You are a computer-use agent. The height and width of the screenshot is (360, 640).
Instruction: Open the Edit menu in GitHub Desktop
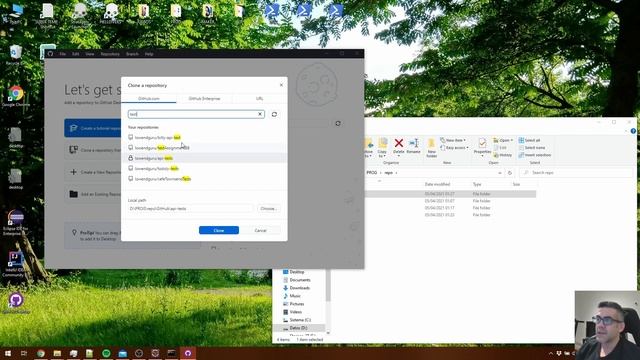[76, 54]
